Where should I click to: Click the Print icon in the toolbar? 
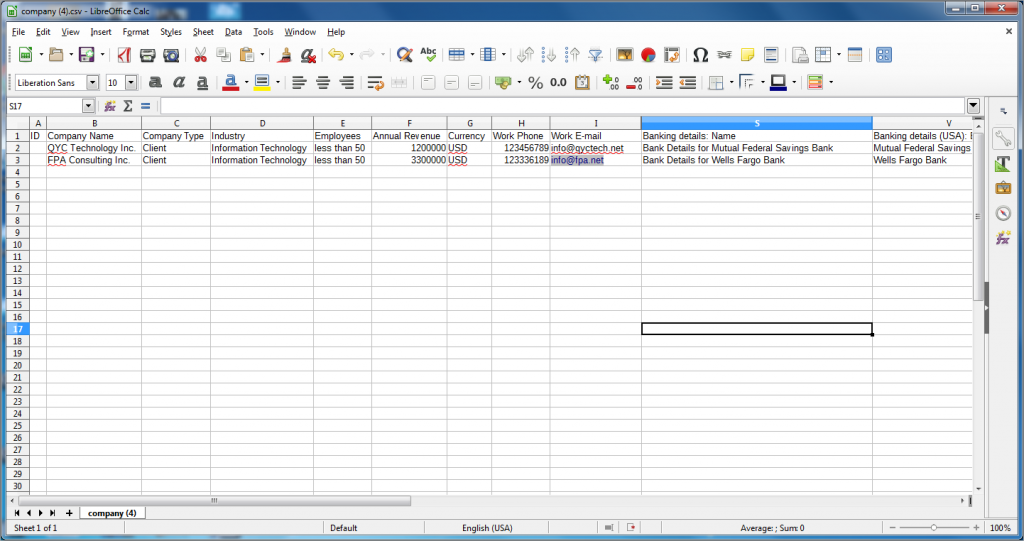148,55
